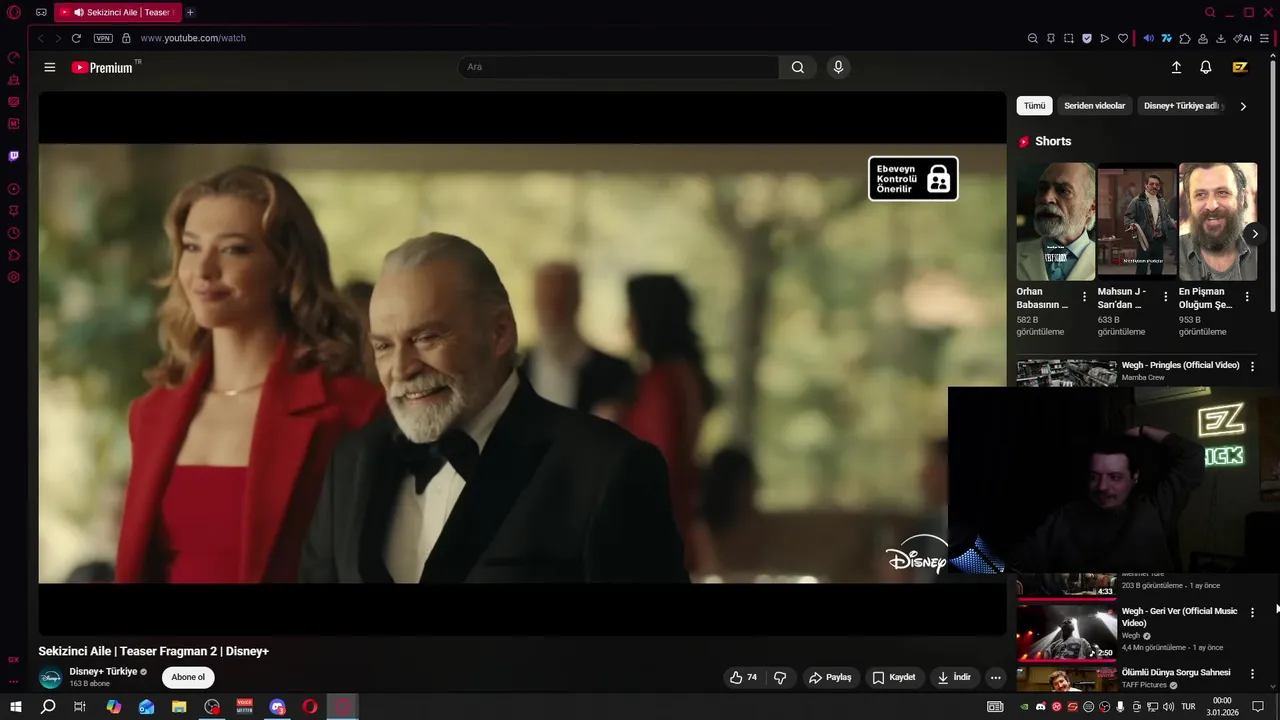Open Windows taskbar search
Image resolution: width=1280 pixels, height=720 pixels.
[48, 706]
